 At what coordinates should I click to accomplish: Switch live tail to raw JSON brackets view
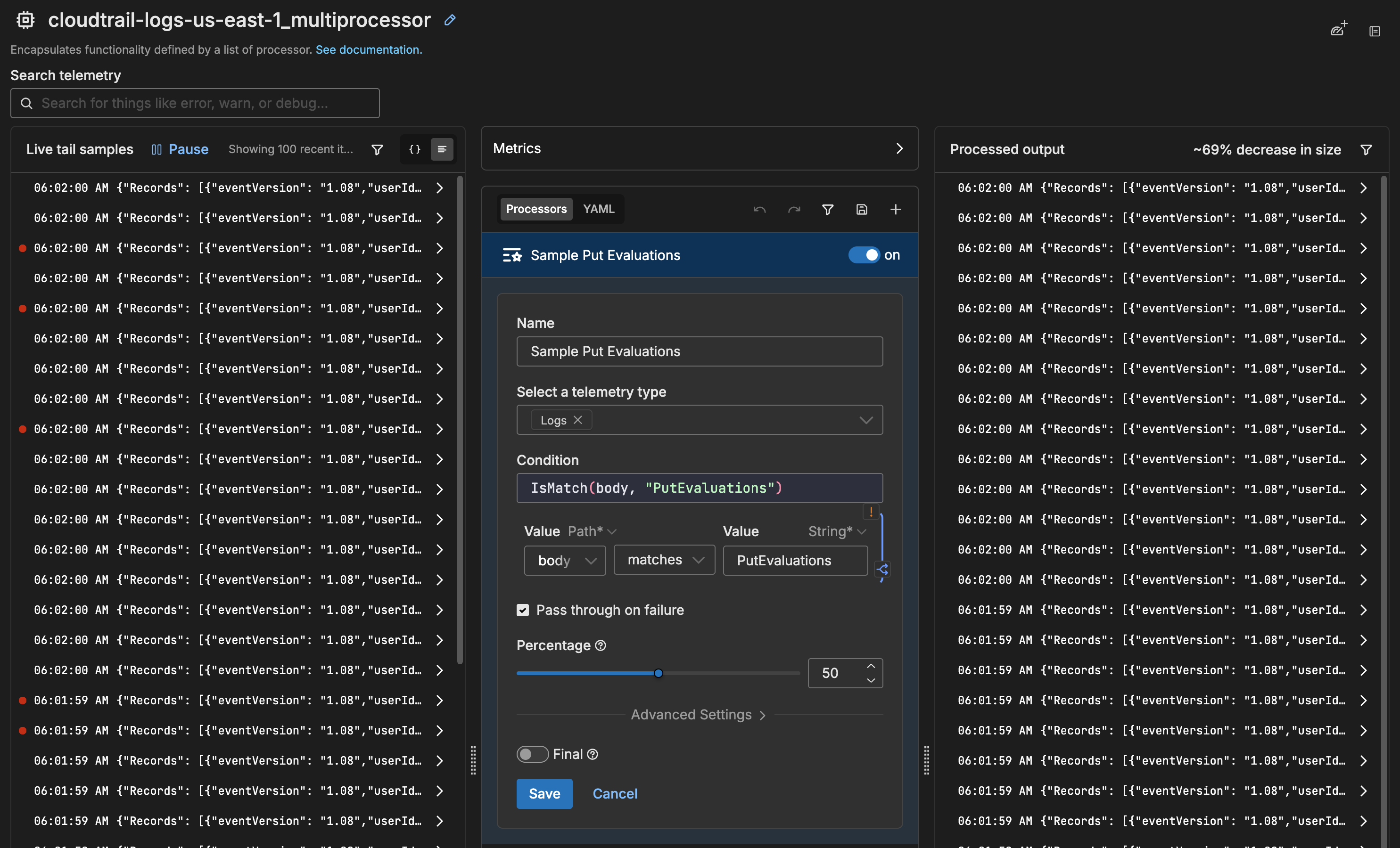point(414,149)
